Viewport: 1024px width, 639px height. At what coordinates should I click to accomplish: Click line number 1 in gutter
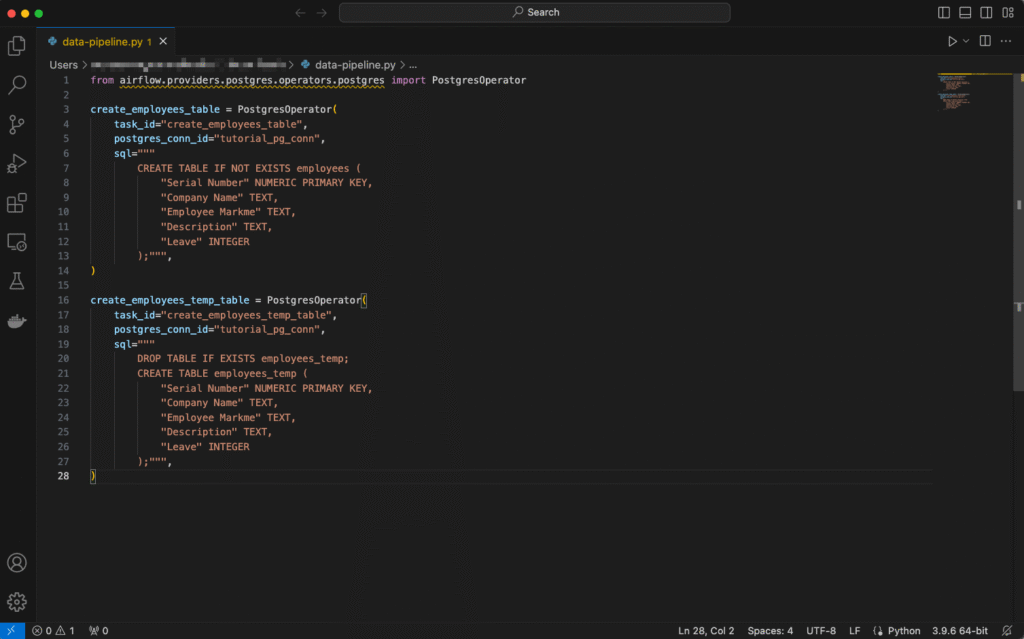tap(66, 80)
